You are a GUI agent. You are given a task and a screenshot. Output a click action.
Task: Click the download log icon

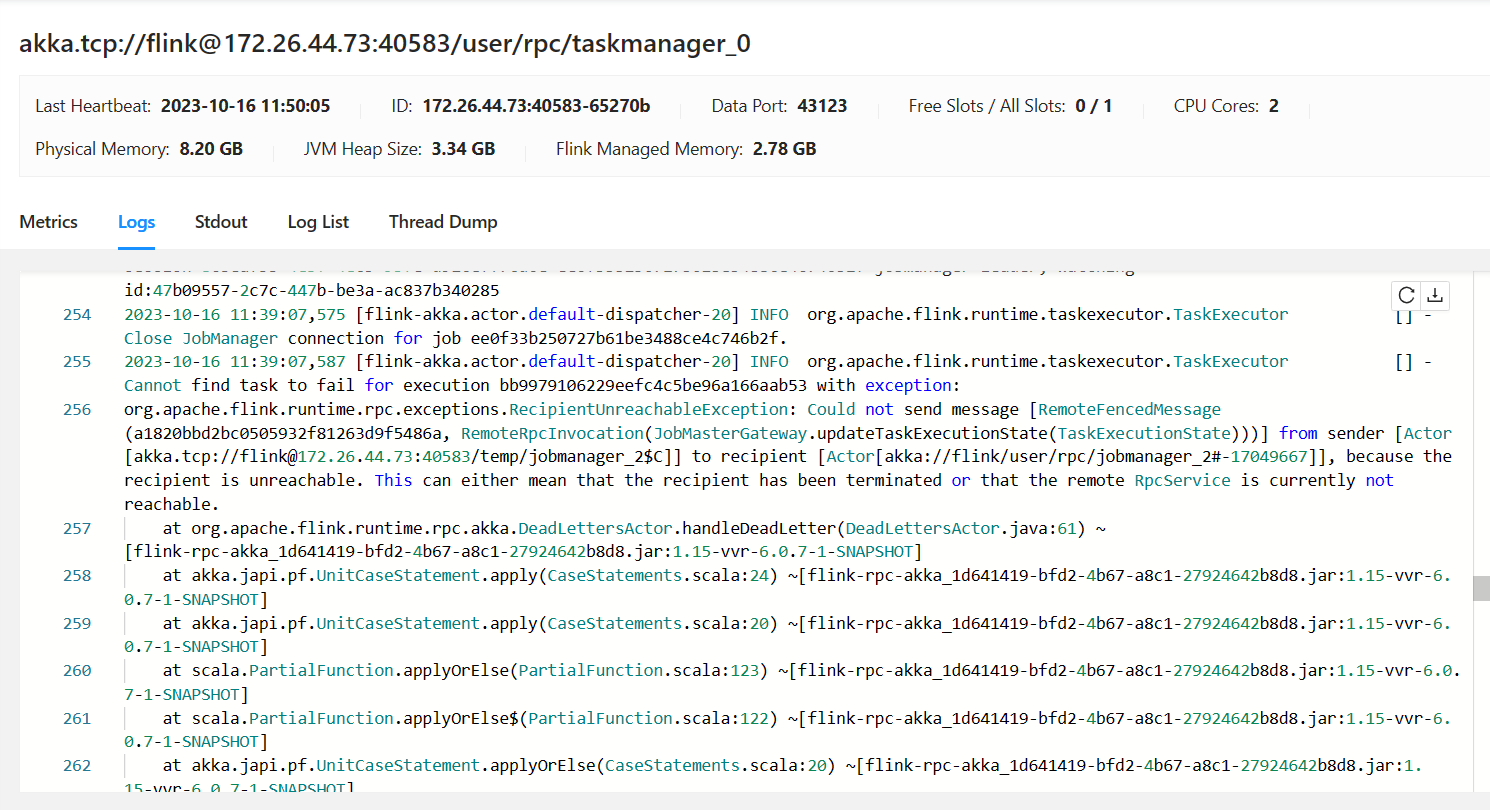point(1435,295)
